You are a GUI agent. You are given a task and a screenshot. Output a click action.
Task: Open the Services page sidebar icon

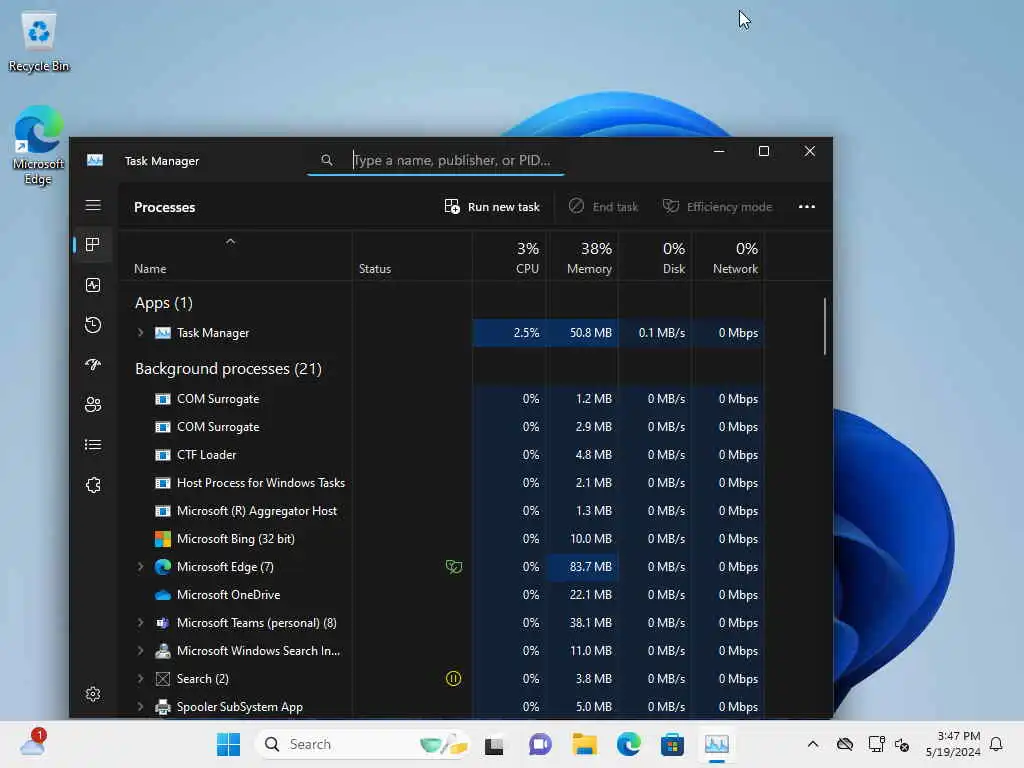tap(93, 485)
